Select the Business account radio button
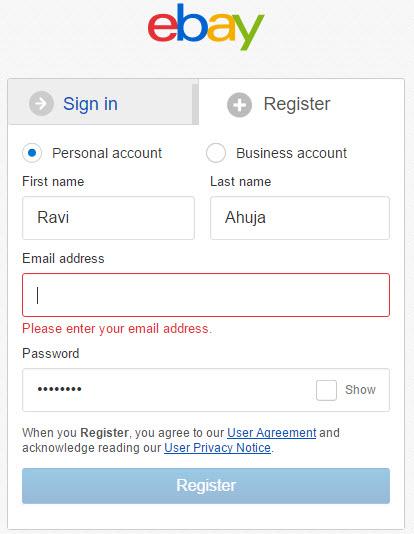 click(x=216, y=153)
